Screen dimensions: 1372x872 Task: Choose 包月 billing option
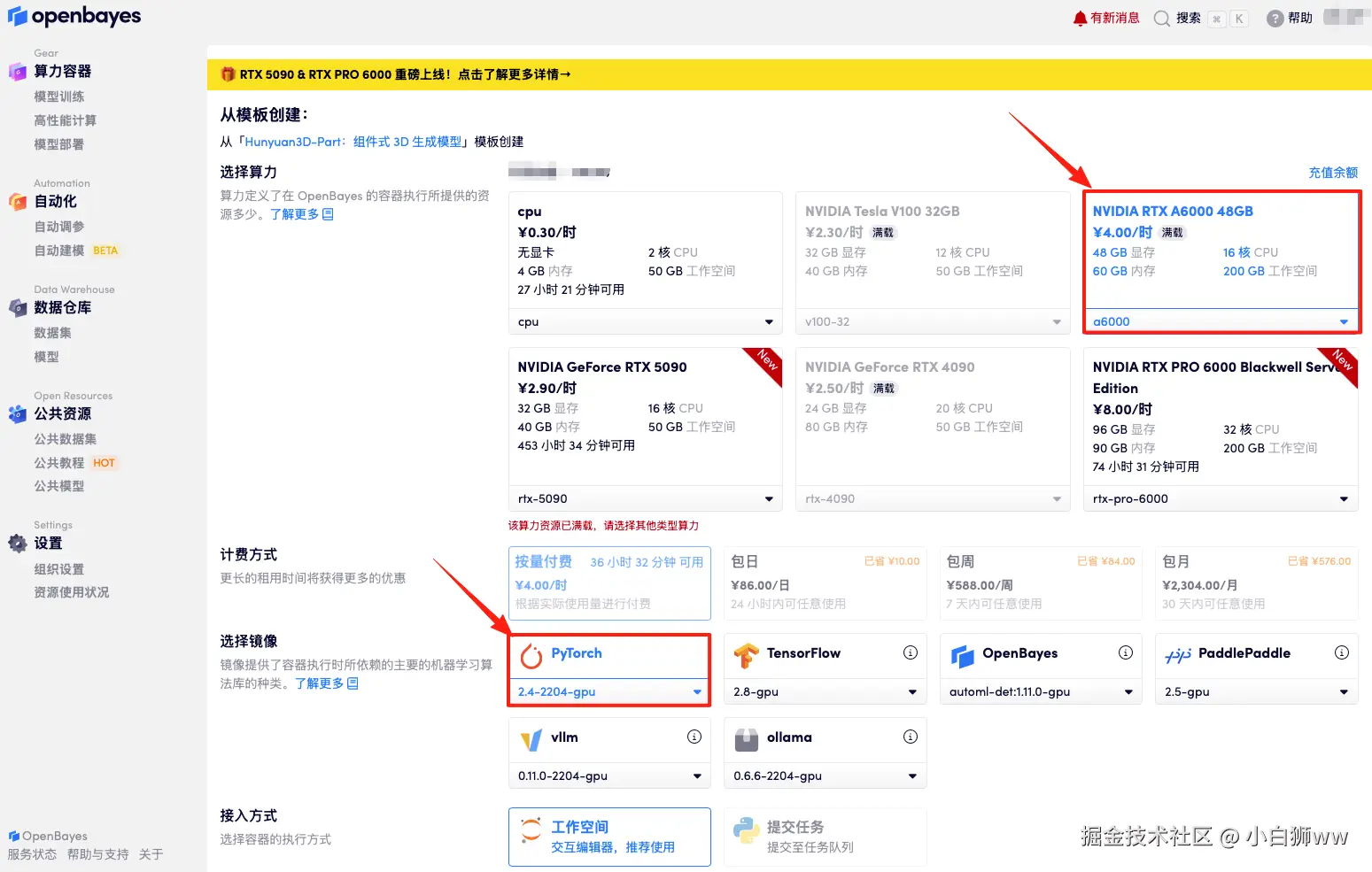click(x=1257, y=583)
